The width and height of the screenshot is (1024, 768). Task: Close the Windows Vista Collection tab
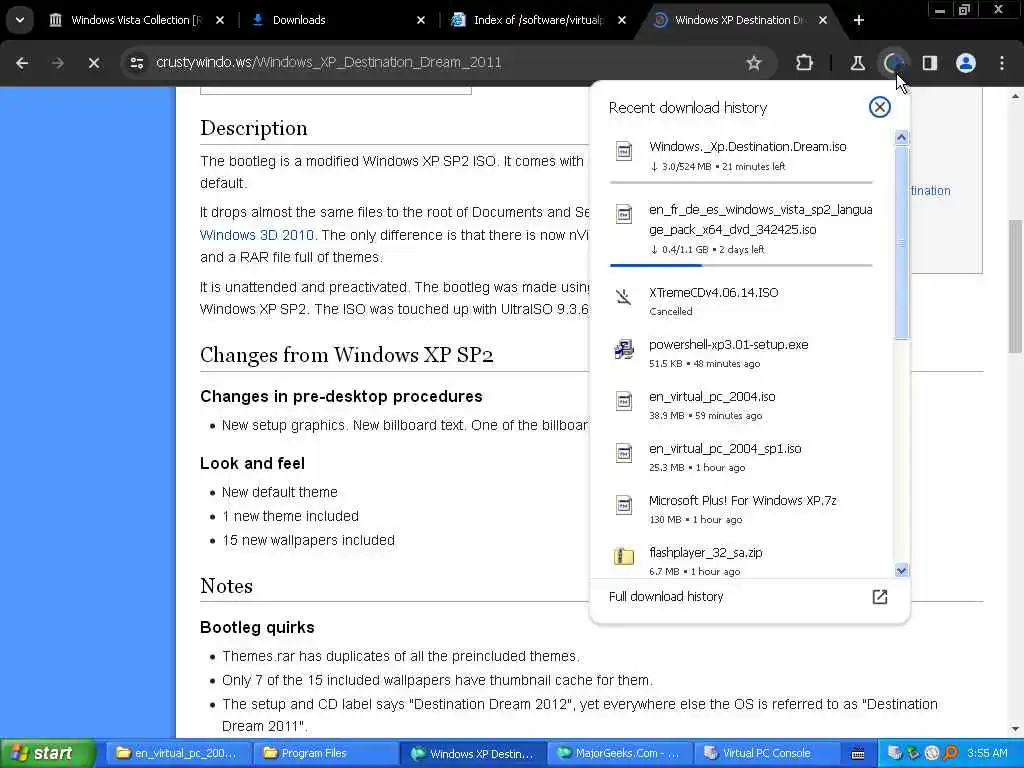click(x=220, y=20)
